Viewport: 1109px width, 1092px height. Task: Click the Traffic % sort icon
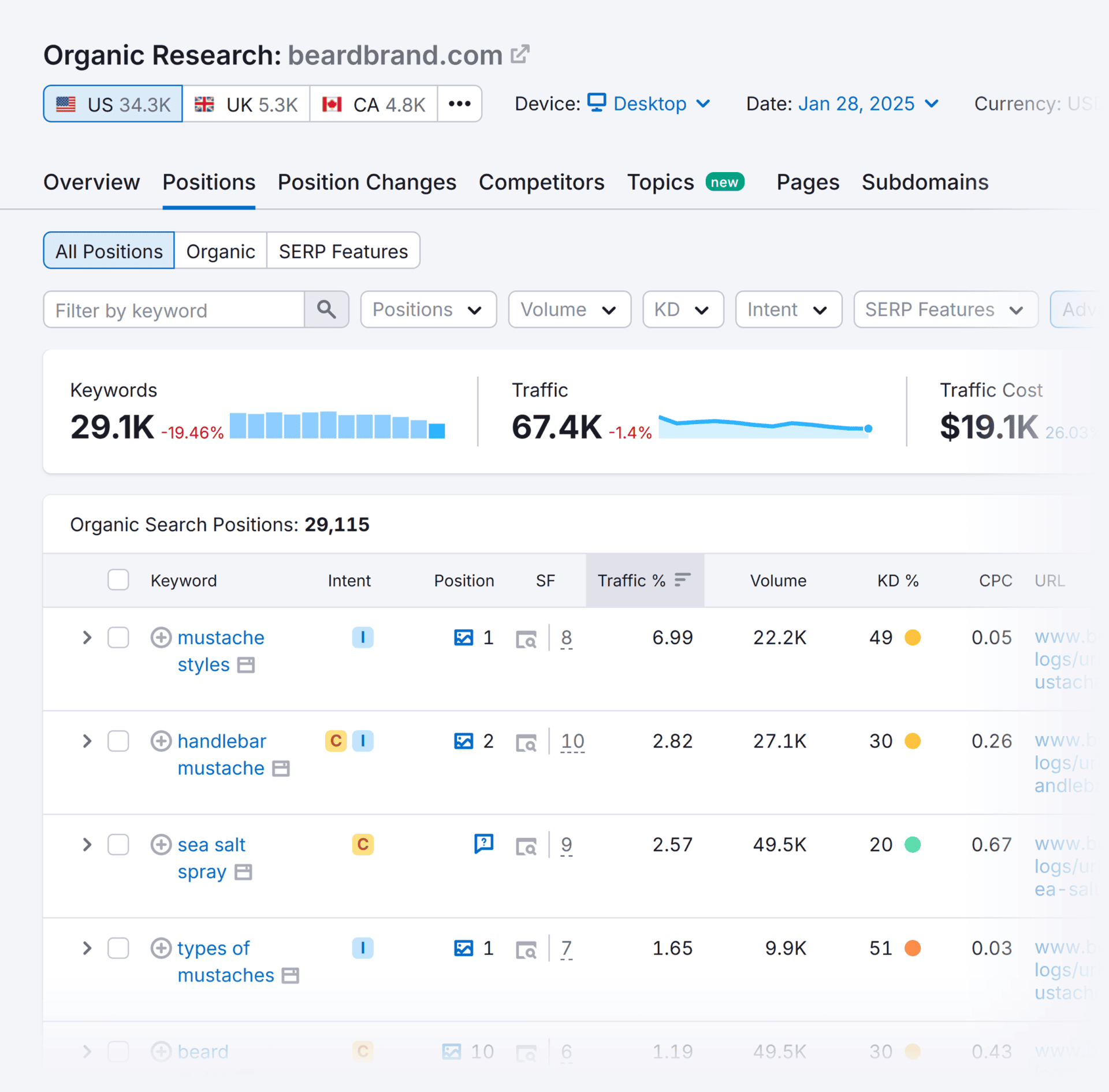[683, 580]
